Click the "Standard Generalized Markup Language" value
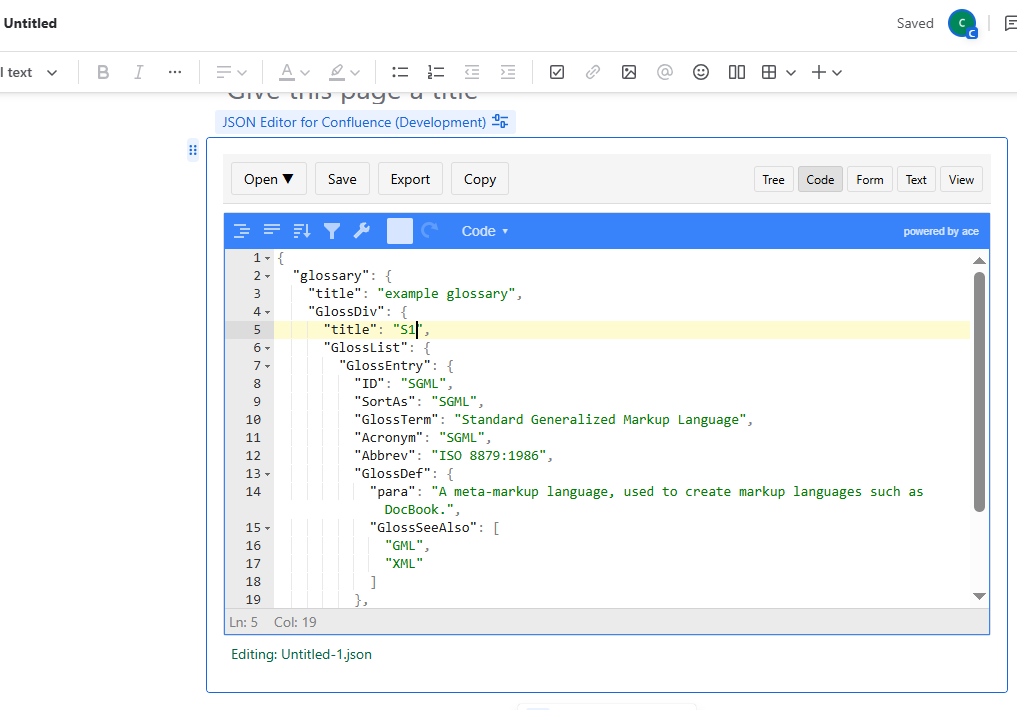The height and width of the screenshot is (710, 1017). click(x=600, y=420)
